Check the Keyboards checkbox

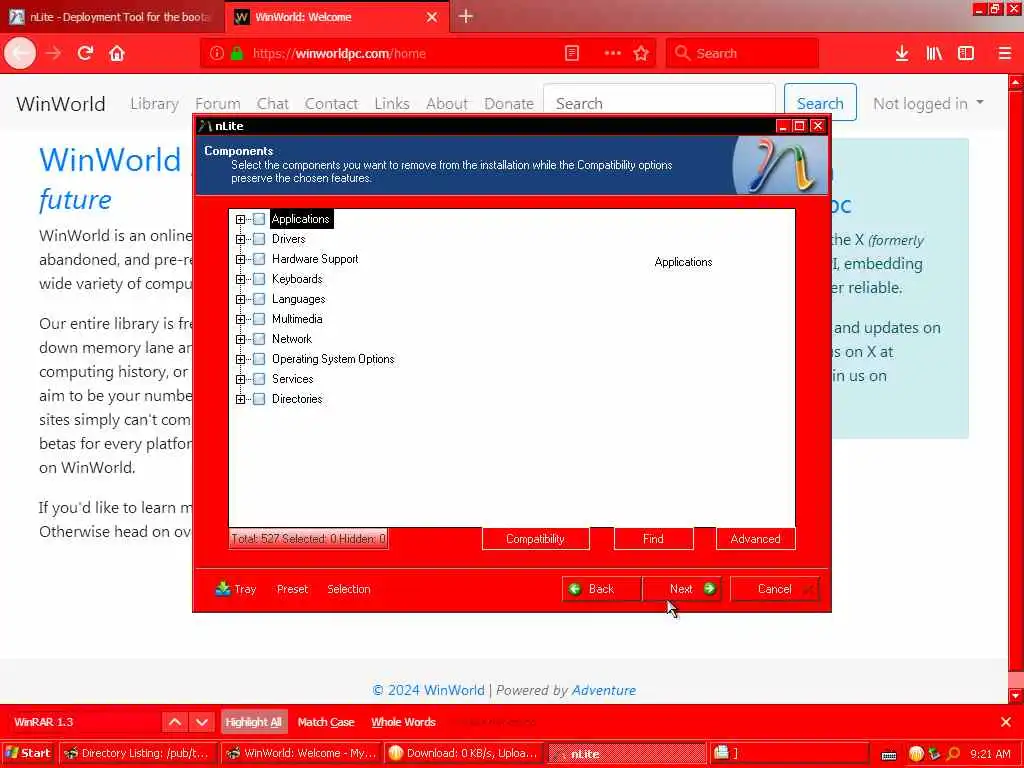(x=259, y=280)
